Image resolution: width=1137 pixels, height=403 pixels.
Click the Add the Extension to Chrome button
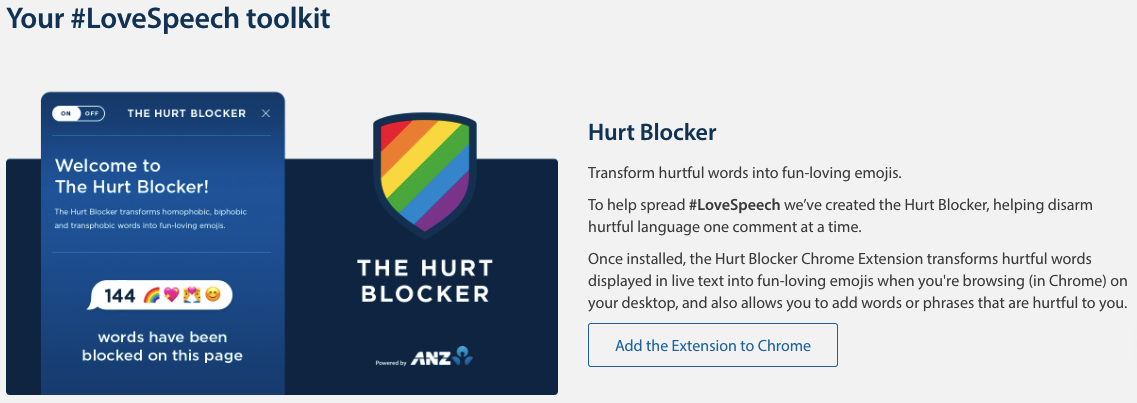coord(712,345)
